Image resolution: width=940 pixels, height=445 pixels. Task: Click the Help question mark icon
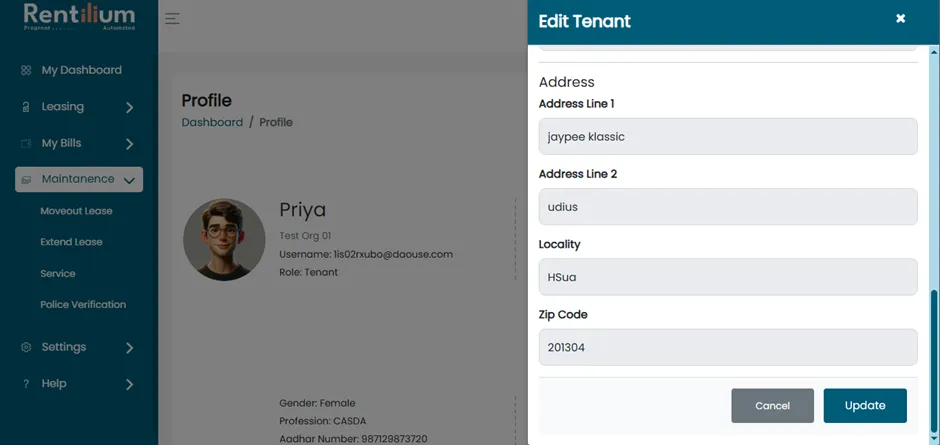tap(26, 384)
